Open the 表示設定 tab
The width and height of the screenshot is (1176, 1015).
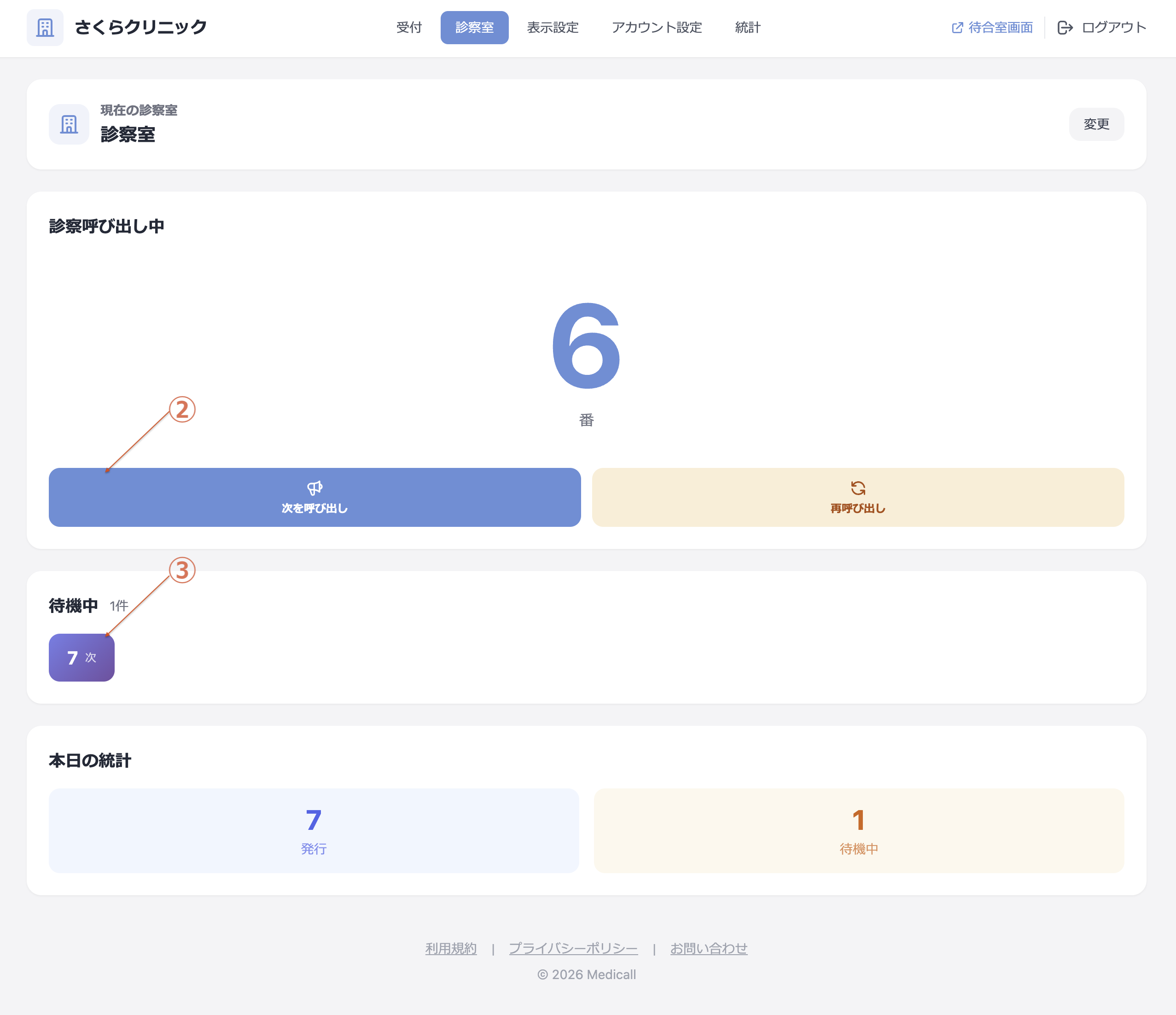pyautogui.click(x=552, y=27)
